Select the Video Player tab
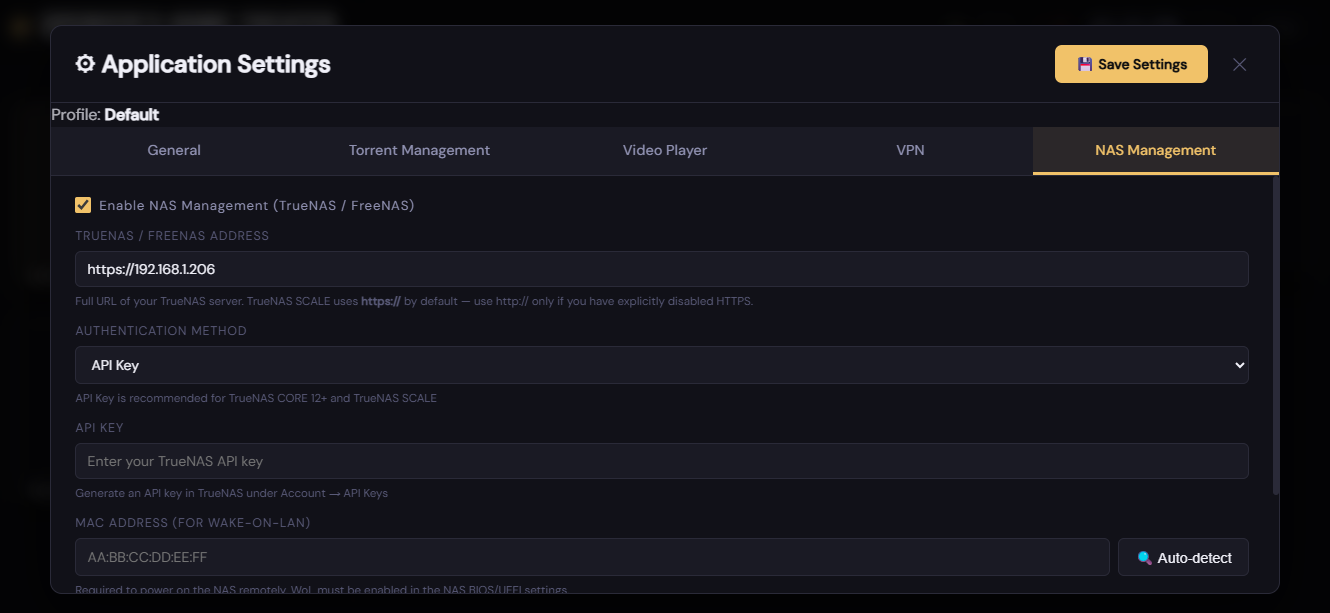 coord(664,150)
